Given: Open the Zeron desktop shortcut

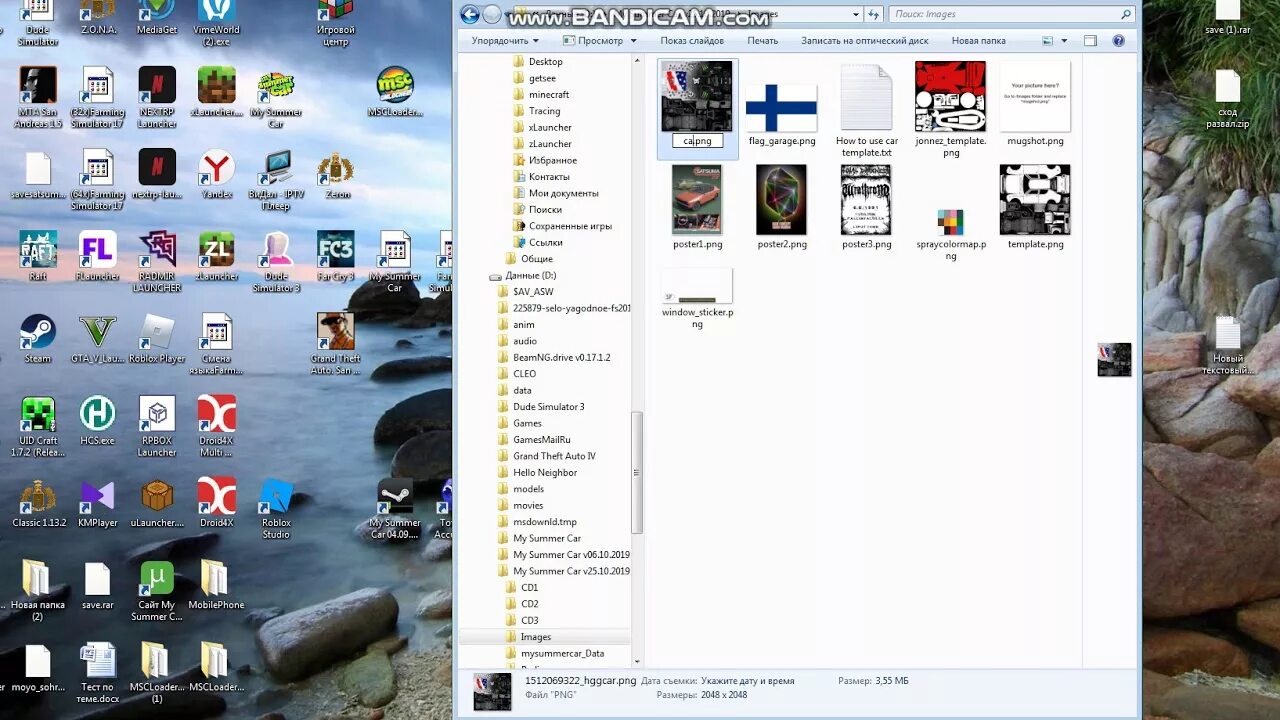Looking at the screenshot, I should coord(336,174).
